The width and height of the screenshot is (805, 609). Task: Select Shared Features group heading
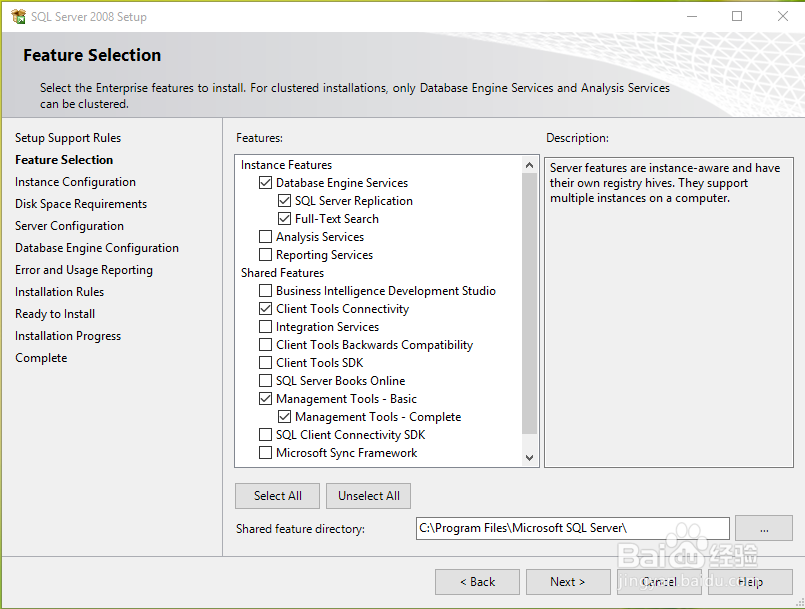point(282,273)
